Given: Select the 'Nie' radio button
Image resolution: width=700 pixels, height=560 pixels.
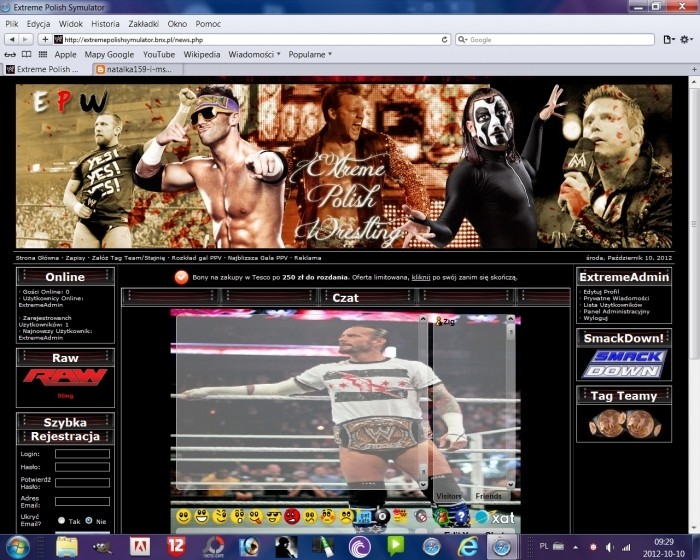Looking at the screenshot, I should click(x=89, y=521).
